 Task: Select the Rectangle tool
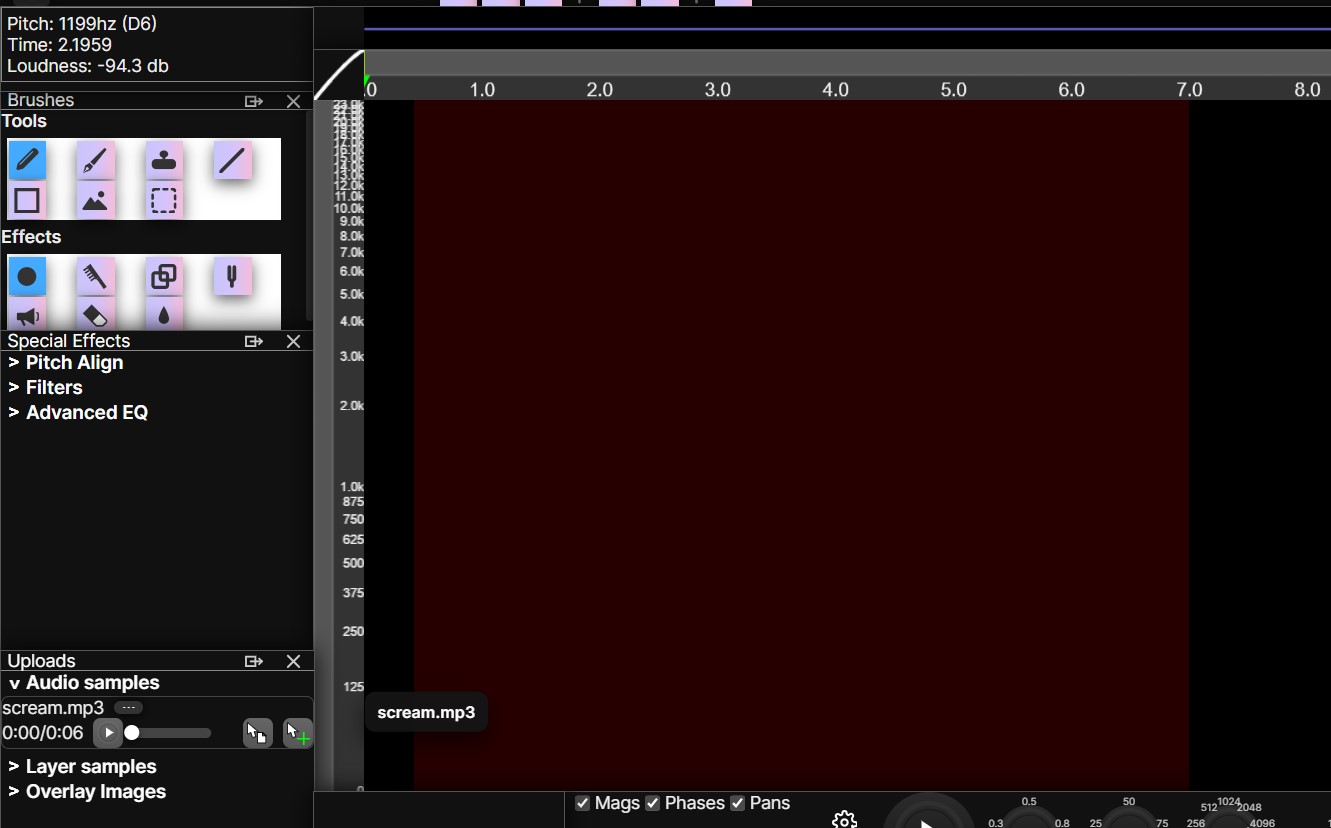[x=27, y=200]
